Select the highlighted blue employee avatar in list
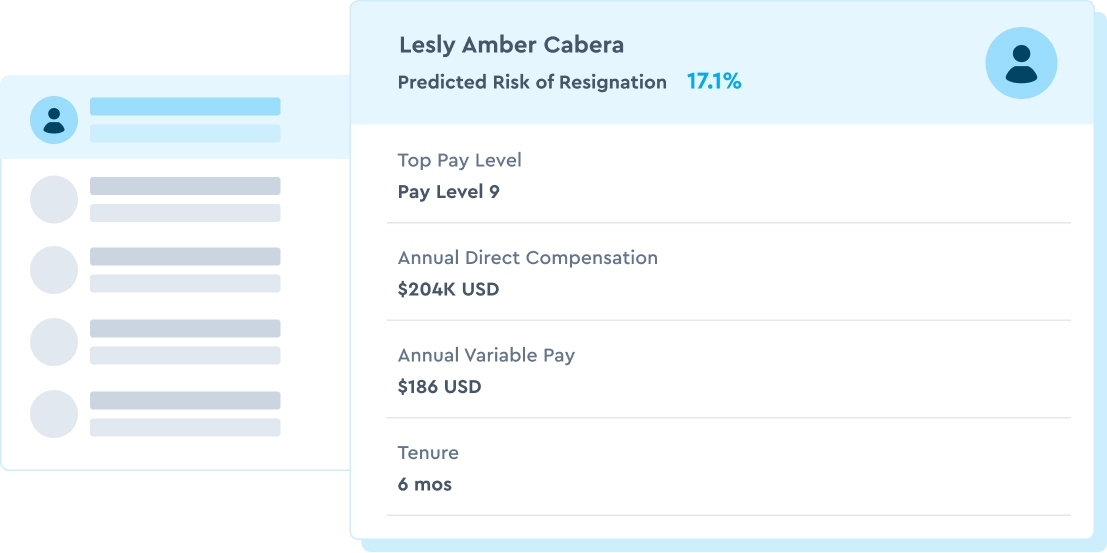Screen dimensions: 1107x553 click(x=54, y=120)
